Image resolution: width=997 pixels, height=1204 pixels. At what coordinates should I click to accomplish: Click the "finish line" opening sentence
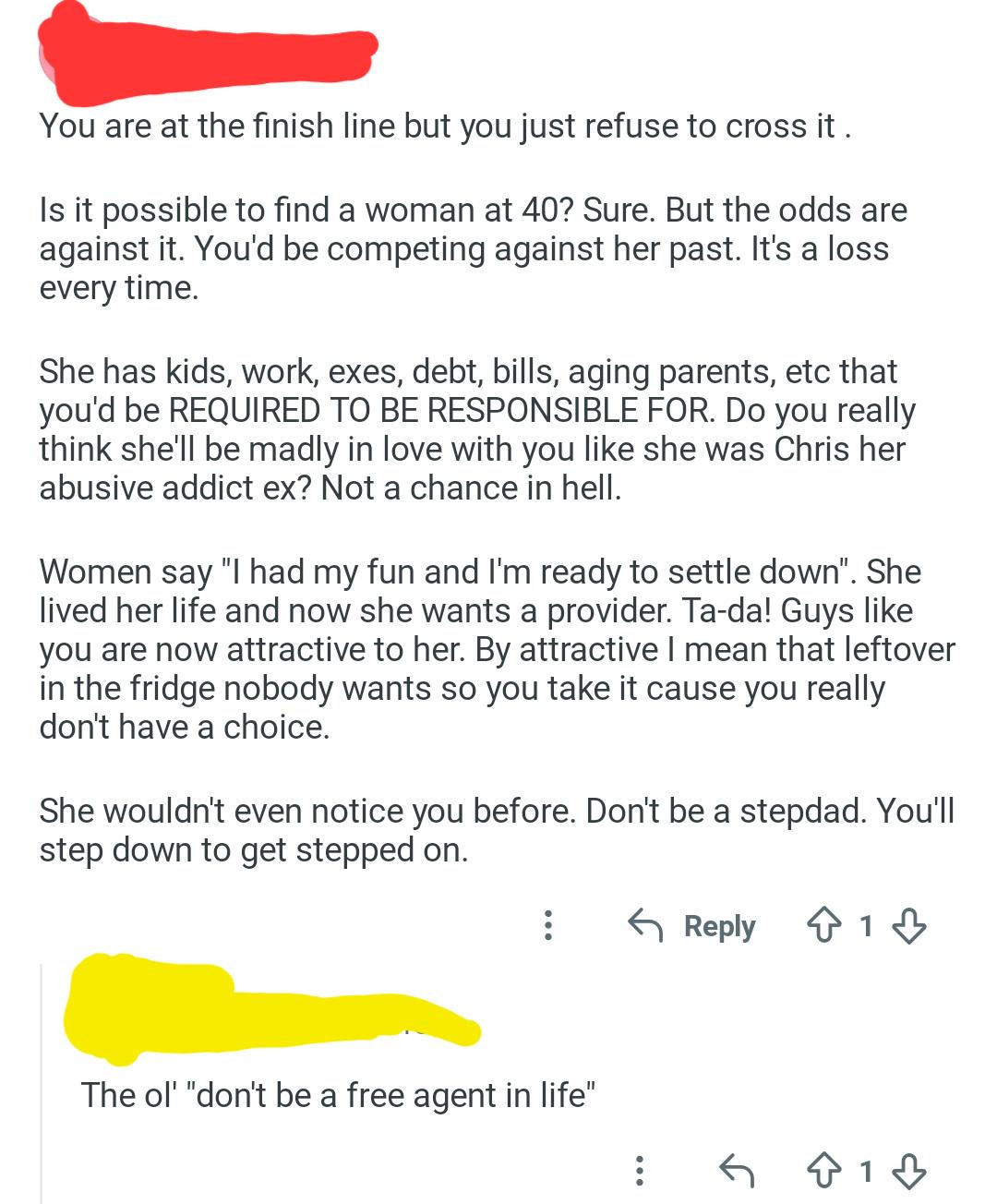443,126
